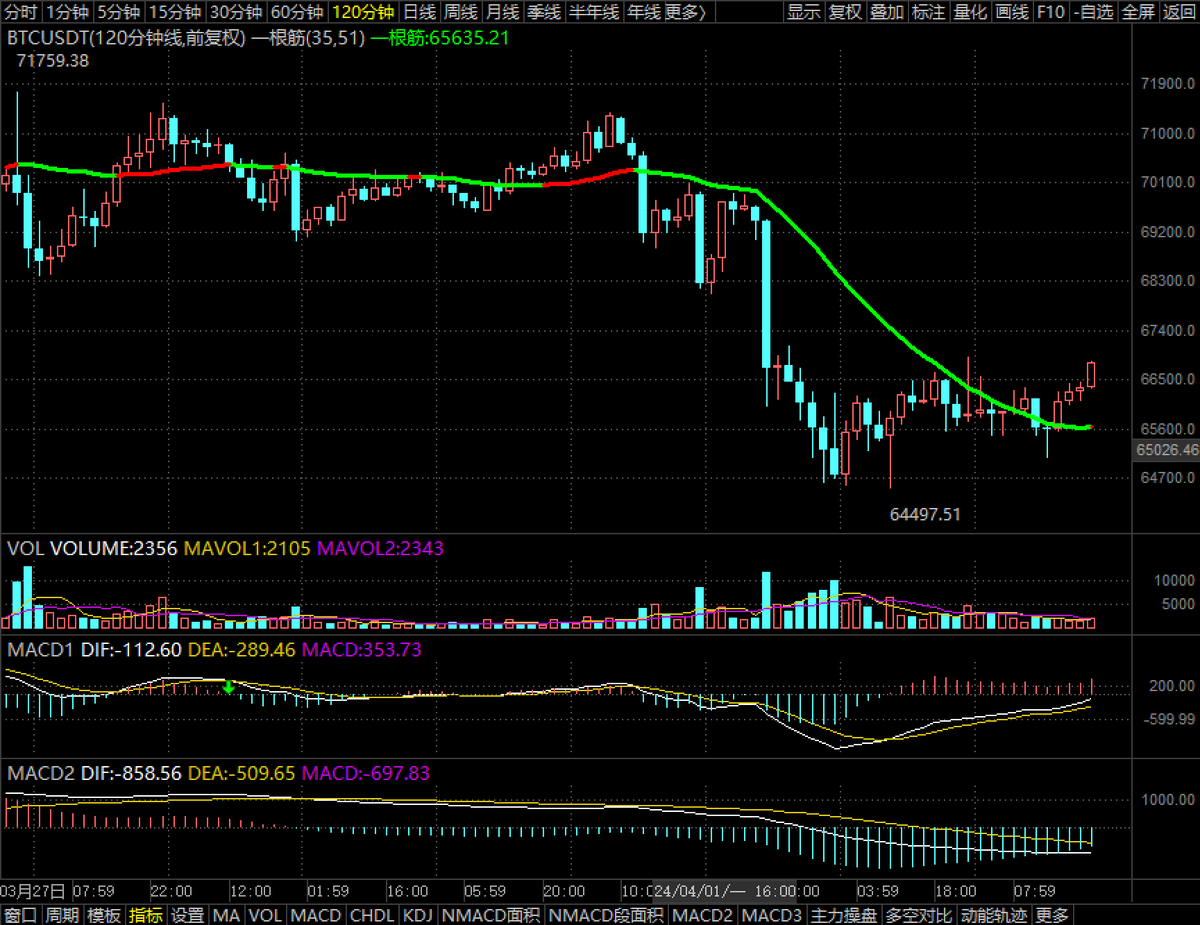
Task: Select the 多空对比 indicator
Action: pyautogui.click(x=921, y=915)
